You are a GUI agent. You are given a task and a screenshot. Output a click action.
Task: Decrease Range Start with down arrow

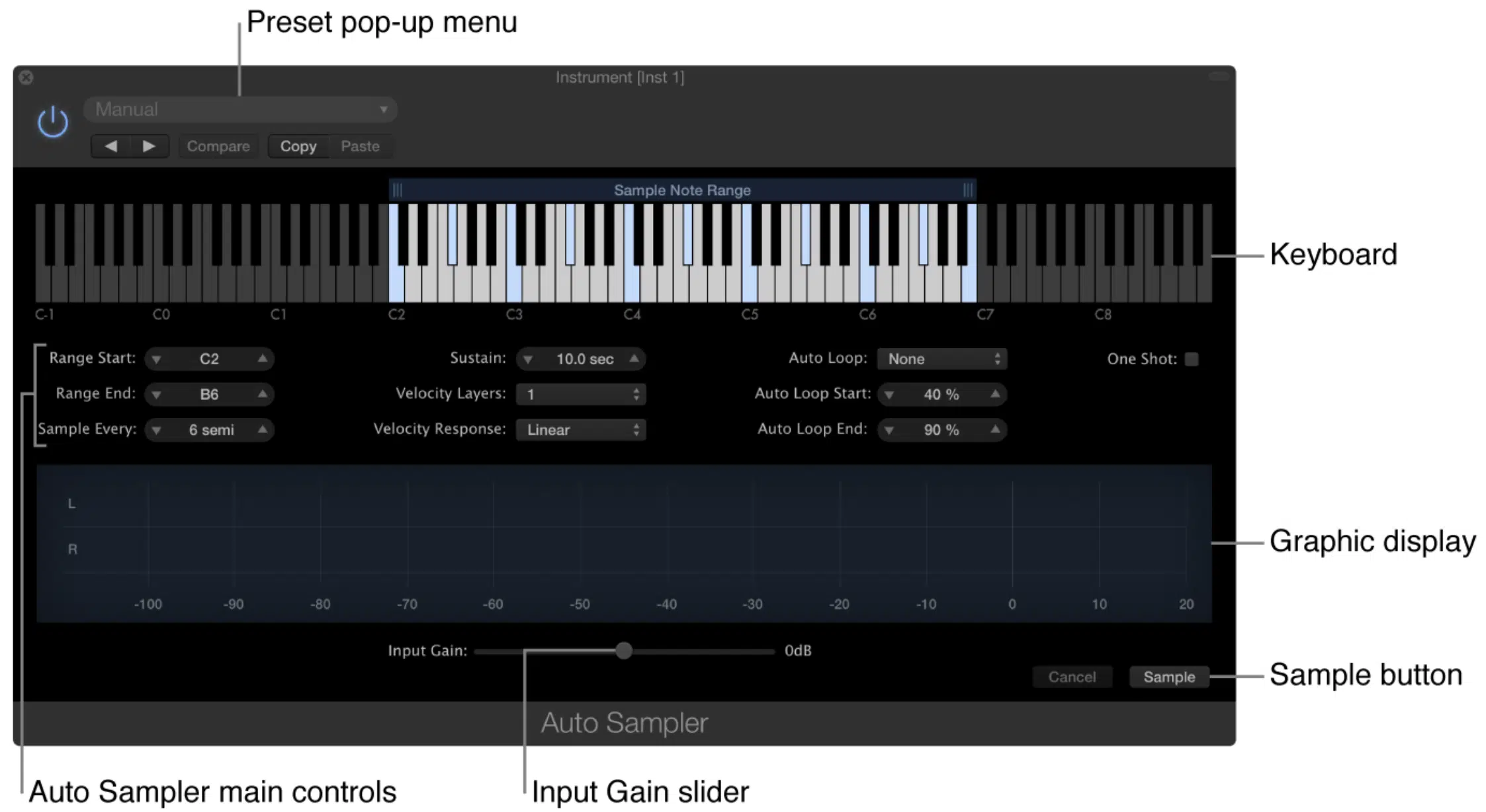pyautogui.click(x=156, y=359)
